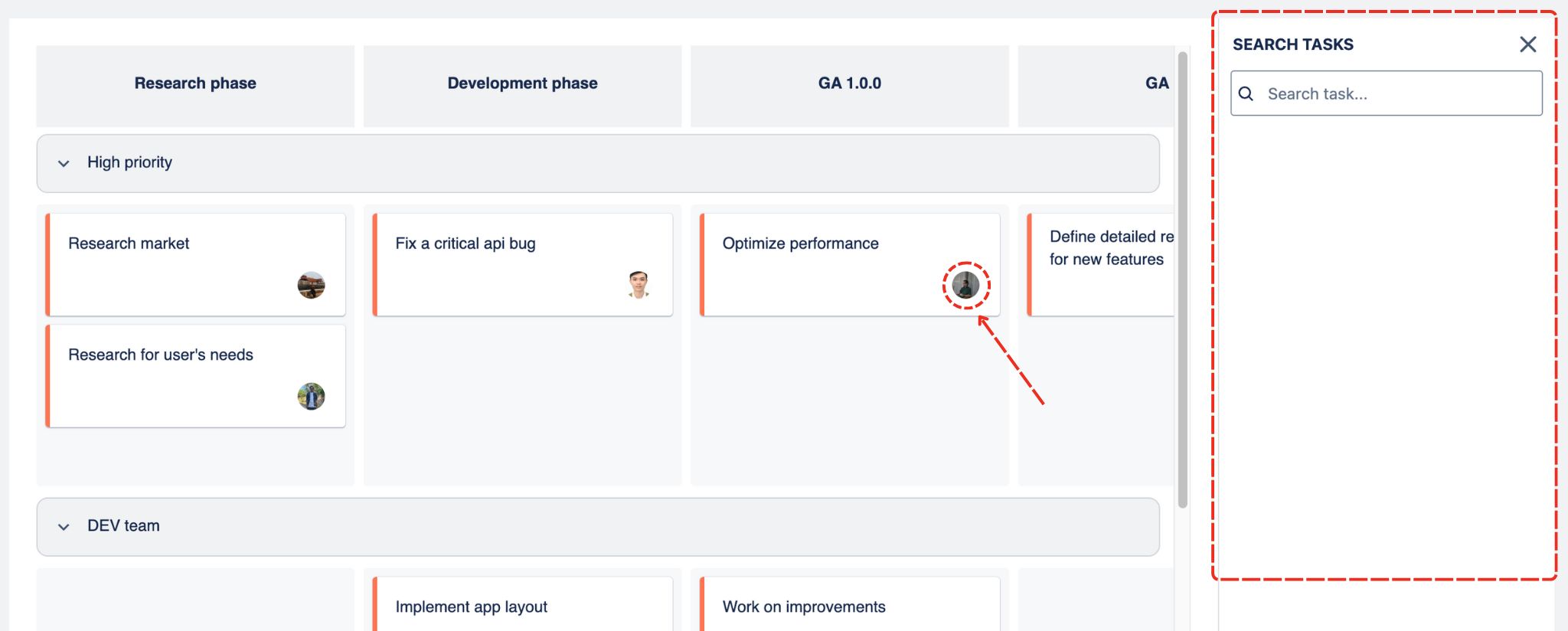Select the GA 1.0.0 column header
This screenshot has width=1568, height=631.
[849, 83]
